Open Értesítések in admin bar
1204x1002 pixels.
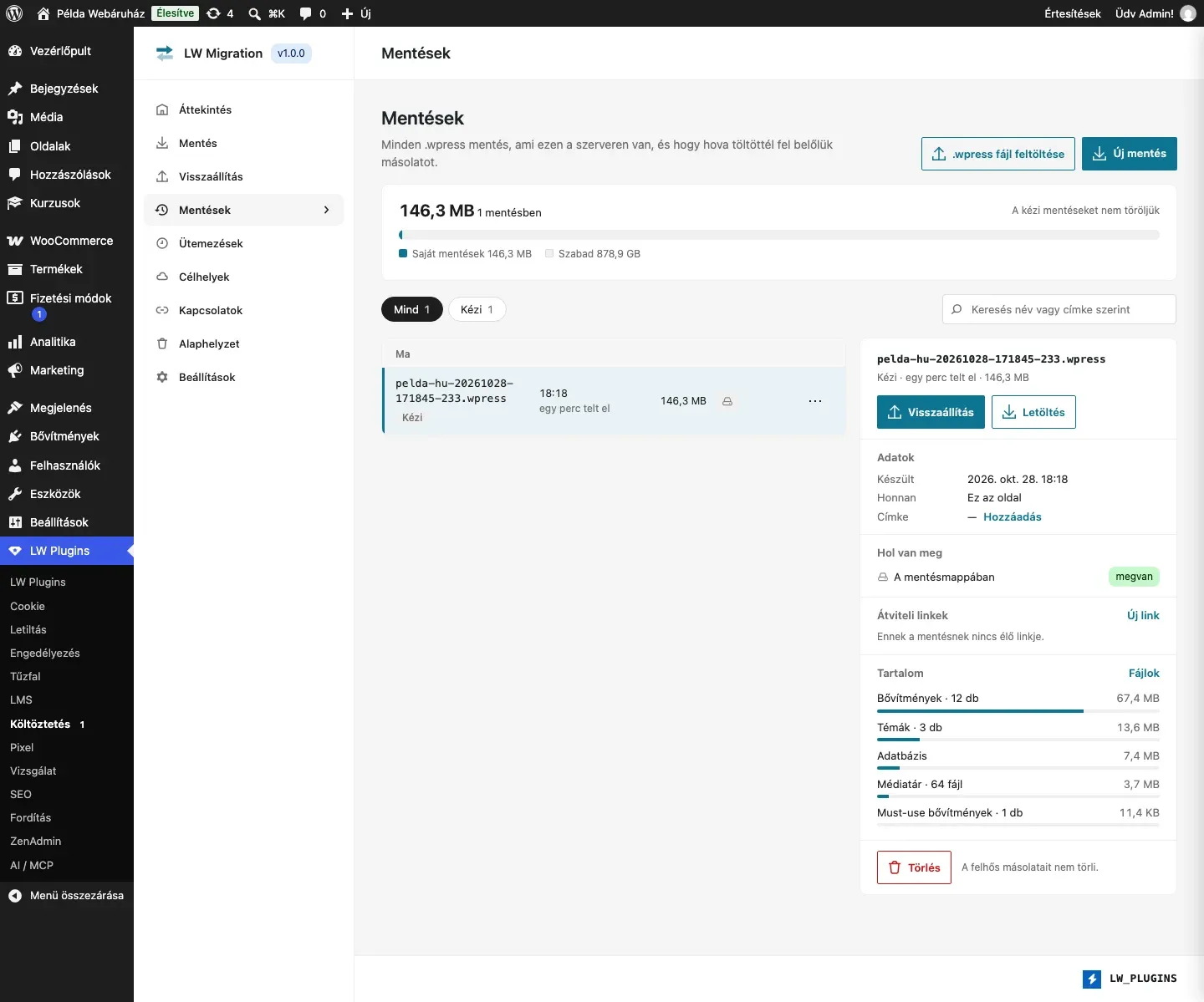1073,13
